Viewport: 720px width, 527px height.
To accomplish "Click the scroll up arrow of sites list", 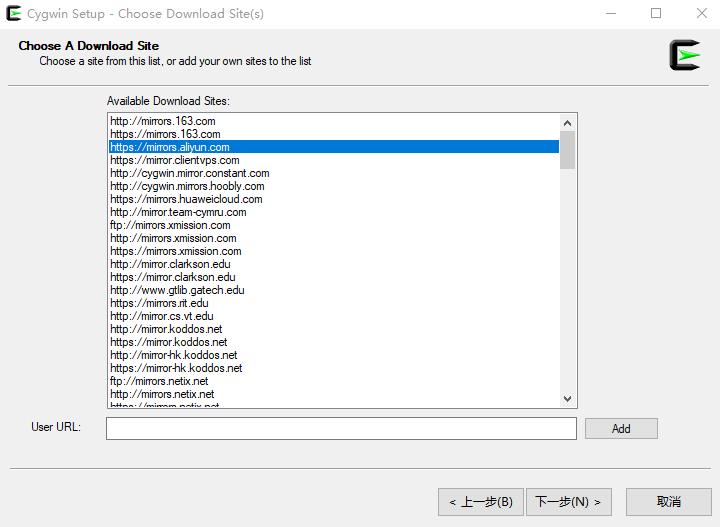I will click(x=568, y=123).
